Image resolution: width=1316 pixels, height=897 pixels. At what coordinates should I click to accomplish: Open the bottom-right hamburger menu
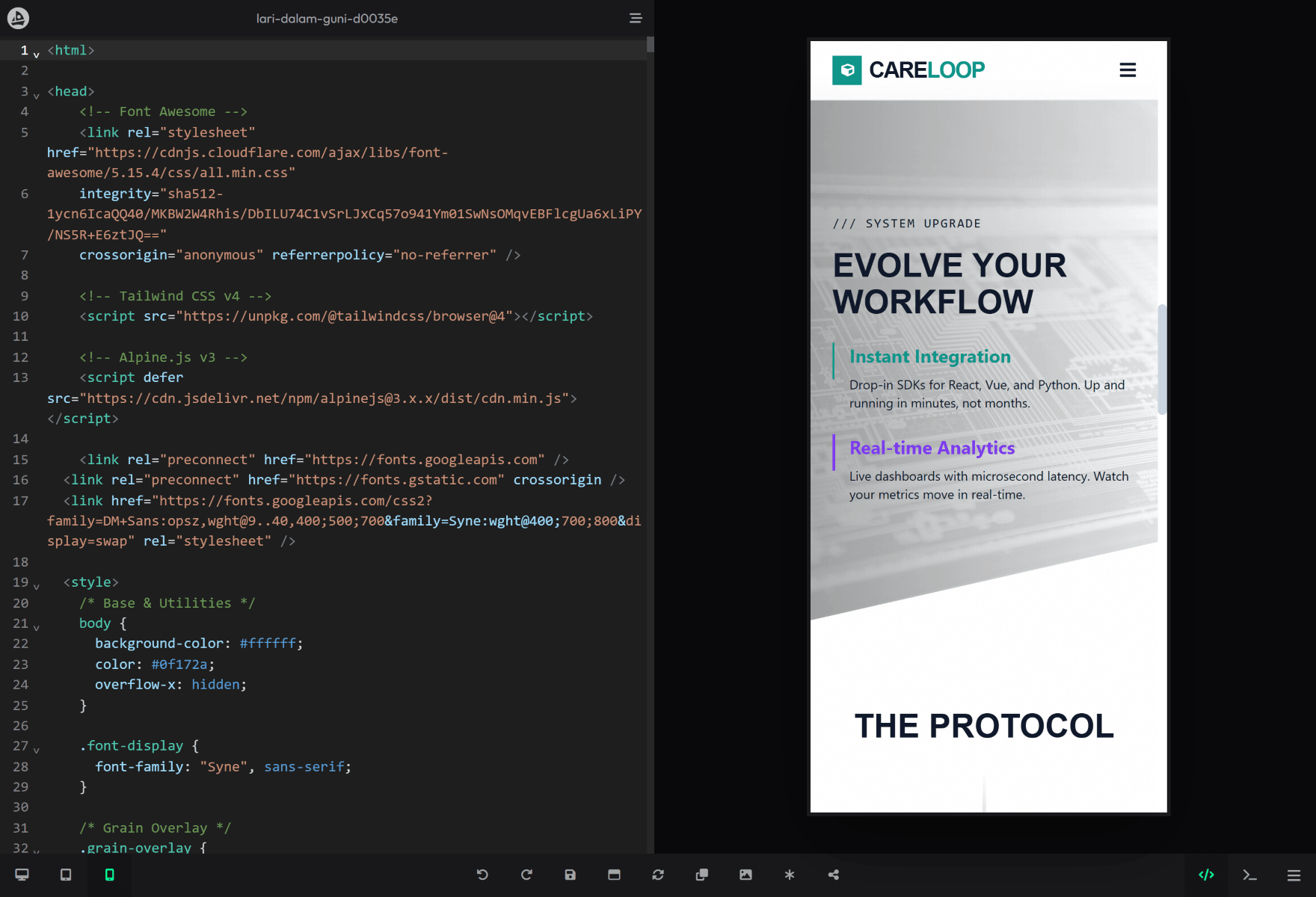point(1294,875)
